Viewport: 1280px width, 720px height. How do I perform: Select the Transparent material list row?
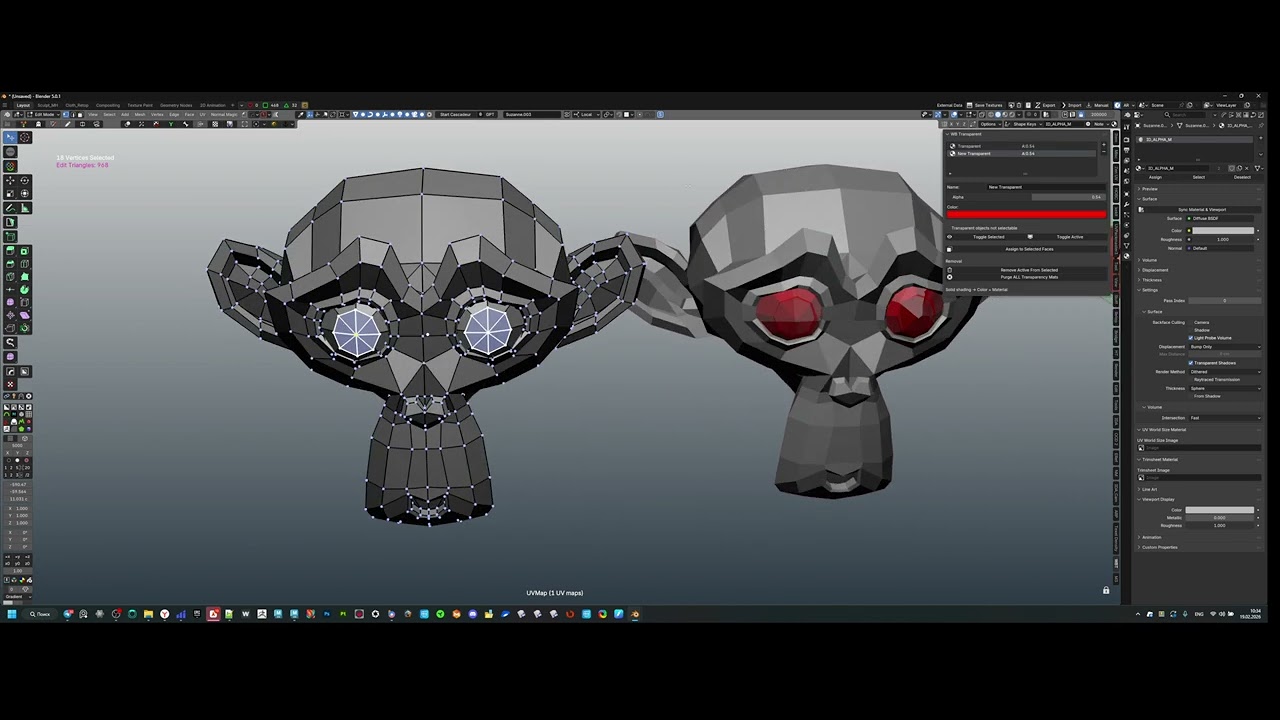tap(1022, 146)
